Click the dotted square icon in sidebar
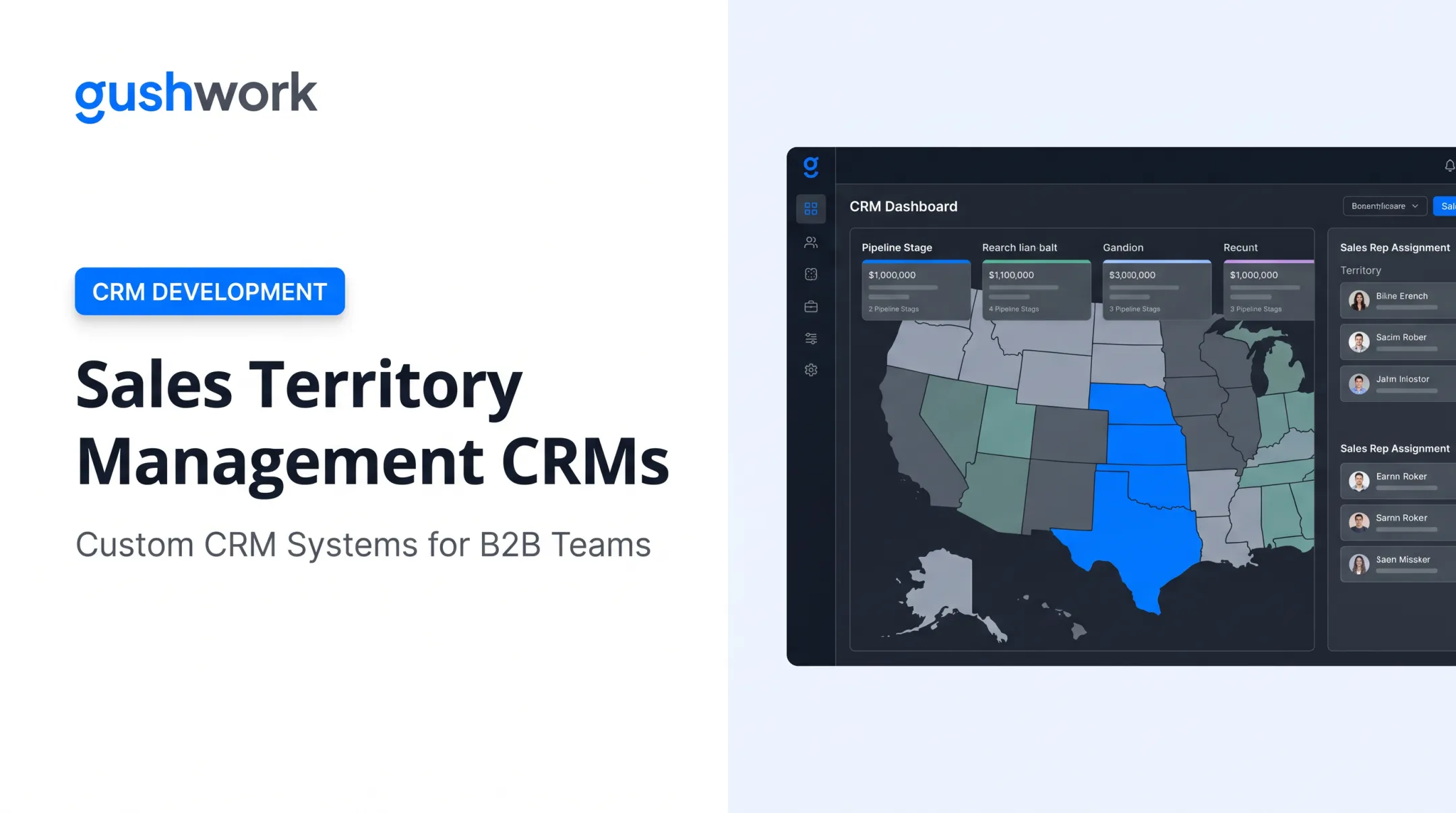1456x813 pixels. (x=811, y=274)
